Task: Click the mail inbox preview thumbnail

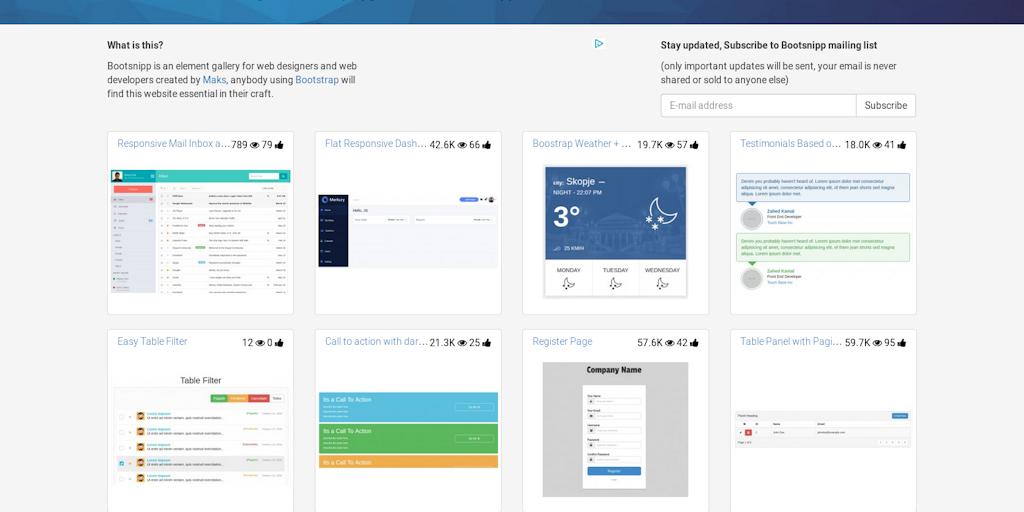Action: click(x=200, y=231)
